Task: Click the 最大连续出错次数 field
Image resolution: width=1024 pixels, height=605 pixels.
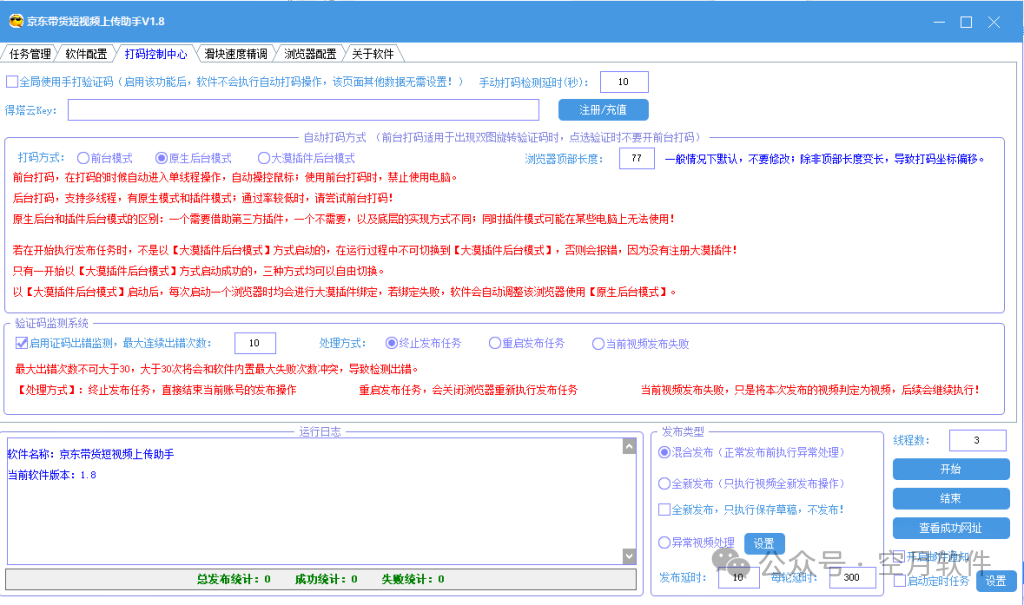Action: (255, 343)
